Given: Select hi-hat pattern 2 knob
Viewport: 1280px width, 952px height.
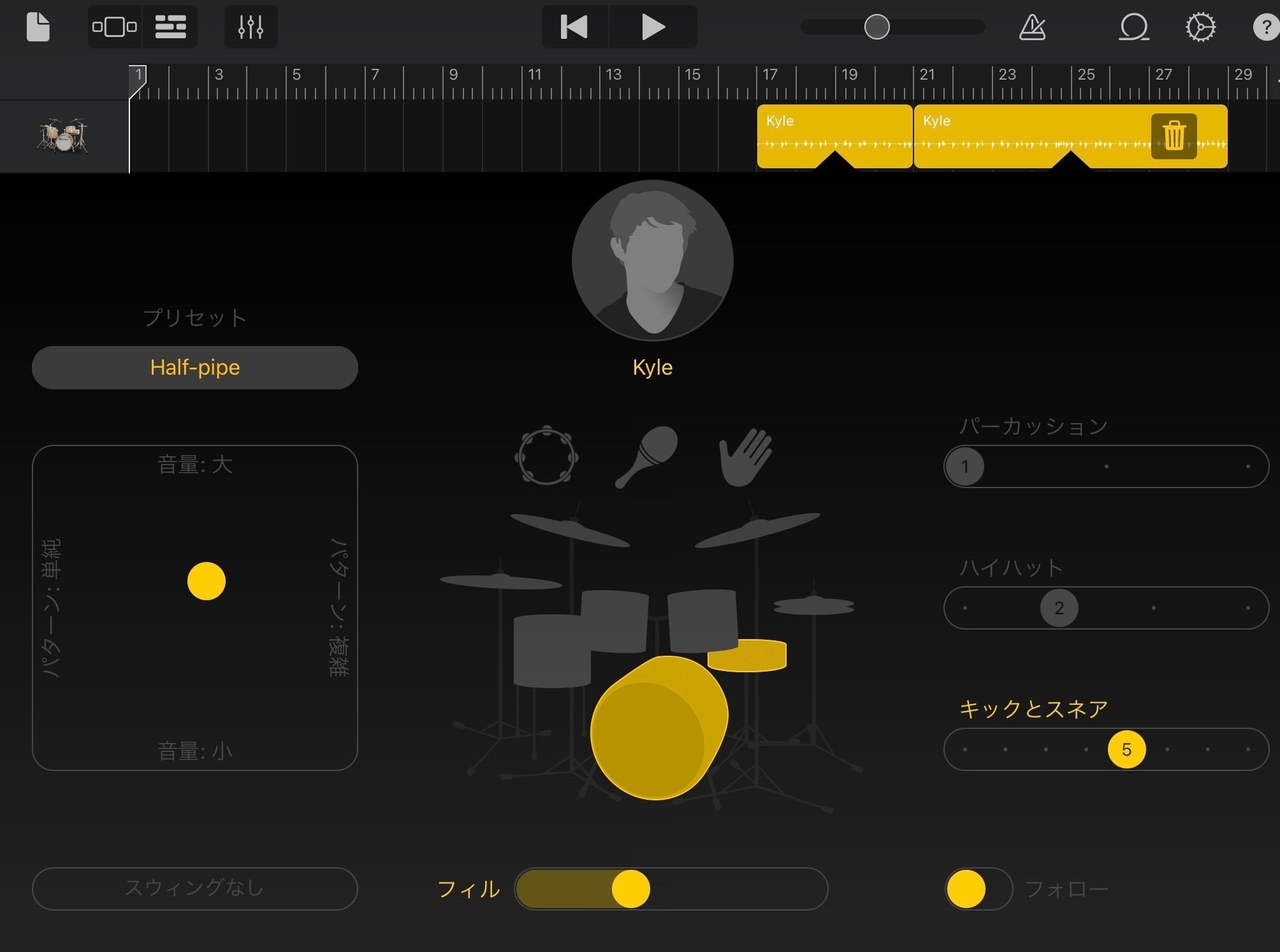Looking at the screenshot, I should click(1059, 608).
